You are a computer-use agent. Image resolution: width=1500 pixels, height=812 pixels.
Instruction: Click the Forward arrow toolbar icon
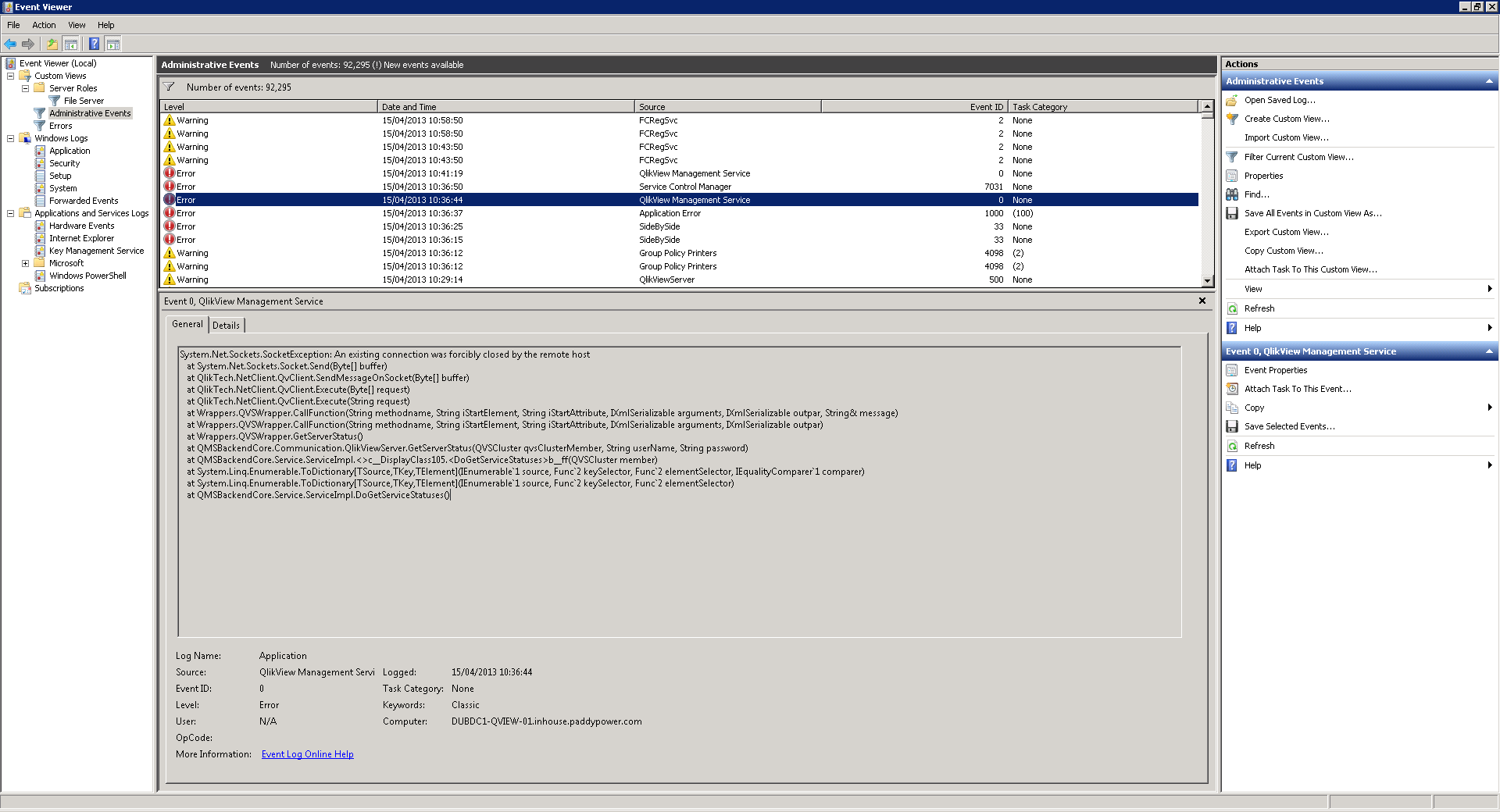coord(28,44)
